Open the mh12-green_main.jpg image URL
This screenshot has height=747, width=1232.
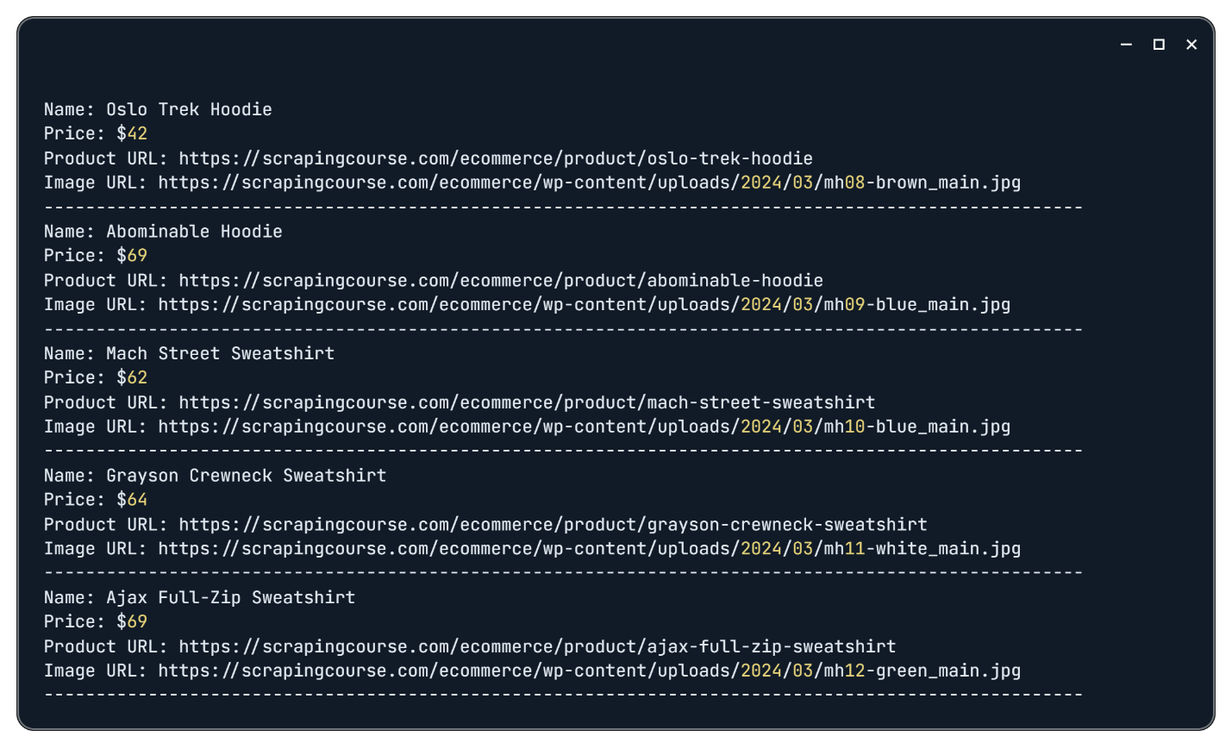[x=590, y=671]
